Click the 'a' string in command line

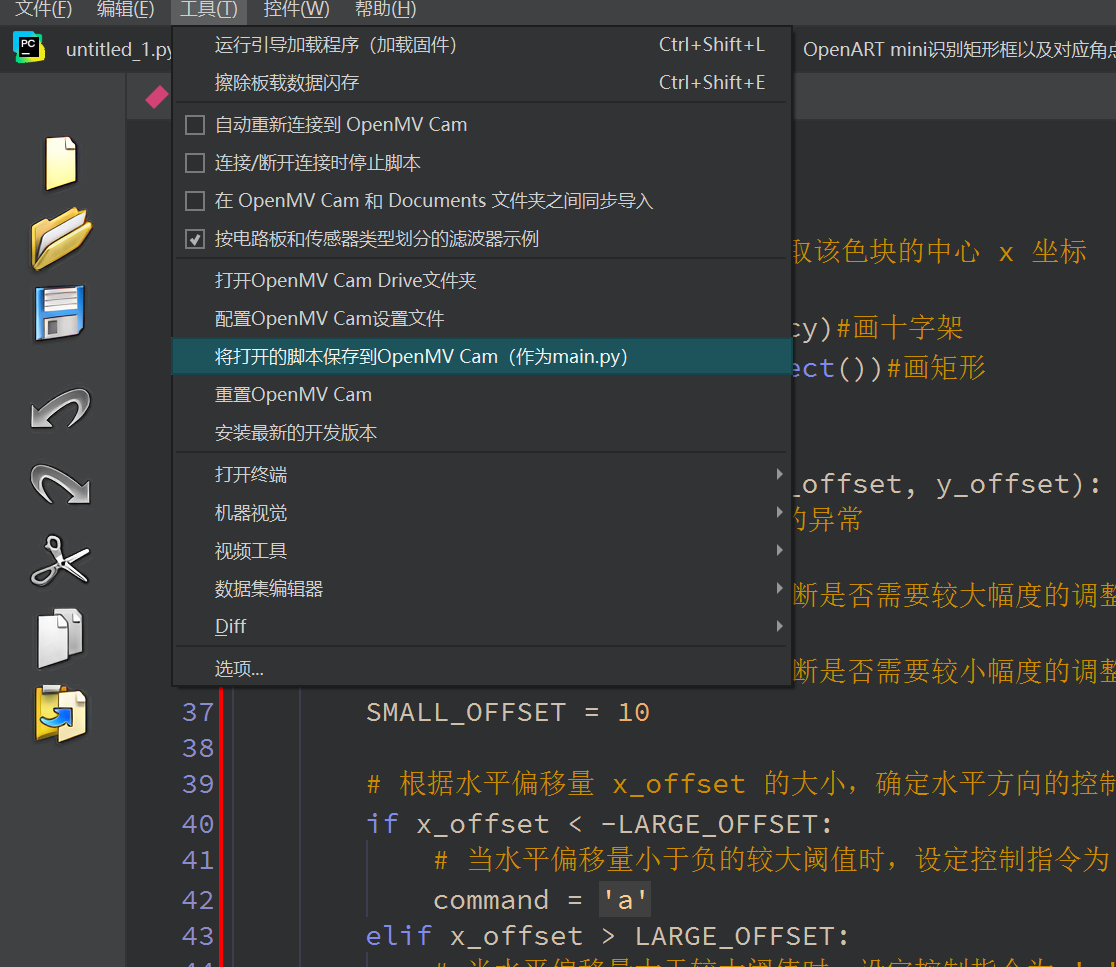625,900
